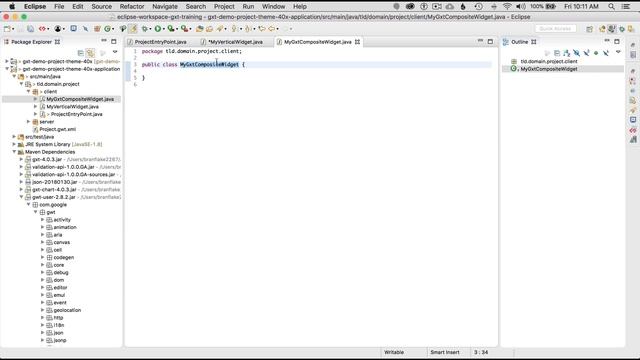The width and height of the screenshot is (640, 360).
Task: Click the Coverage run icon in the toolbar
Action: tap(171, 29)
